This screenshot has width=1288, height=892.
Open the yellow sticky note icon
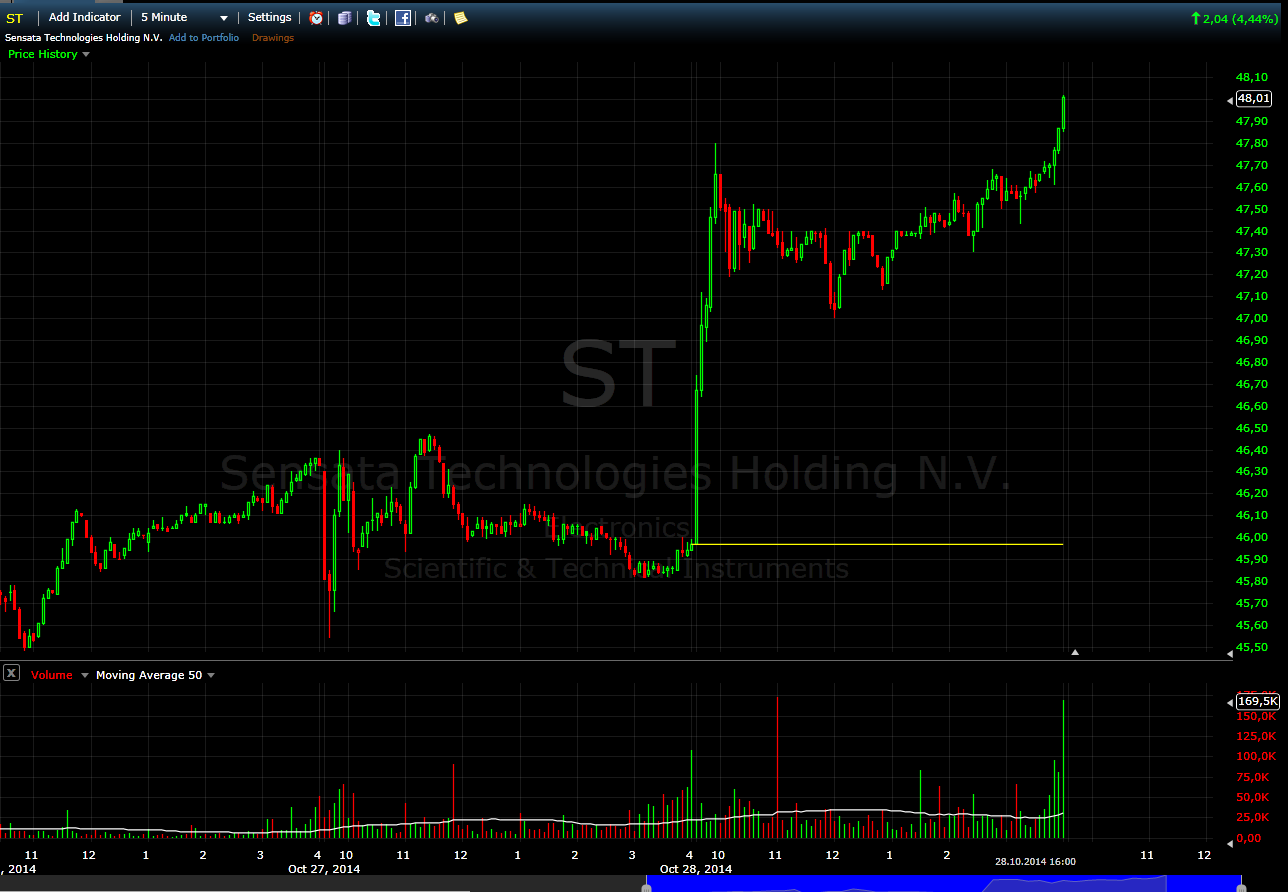pos(460,18)
